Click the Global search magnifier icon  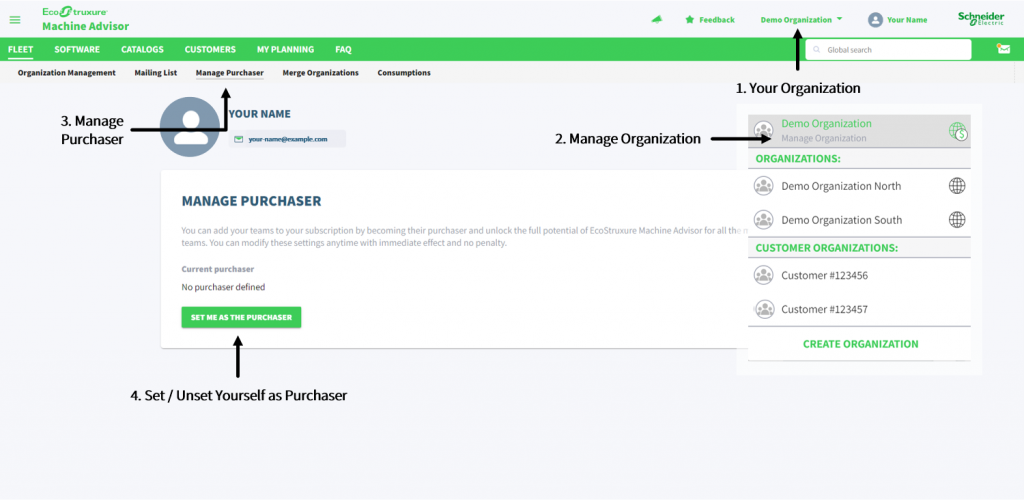point(816,50)
